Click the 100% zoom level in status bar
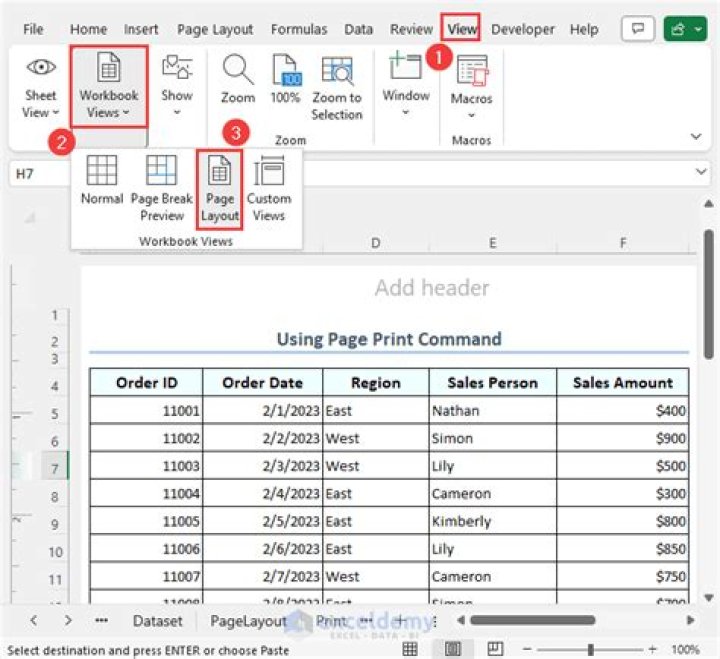Image resolution: width=720 pixels, height=659 pixels. tap(685, 649)
